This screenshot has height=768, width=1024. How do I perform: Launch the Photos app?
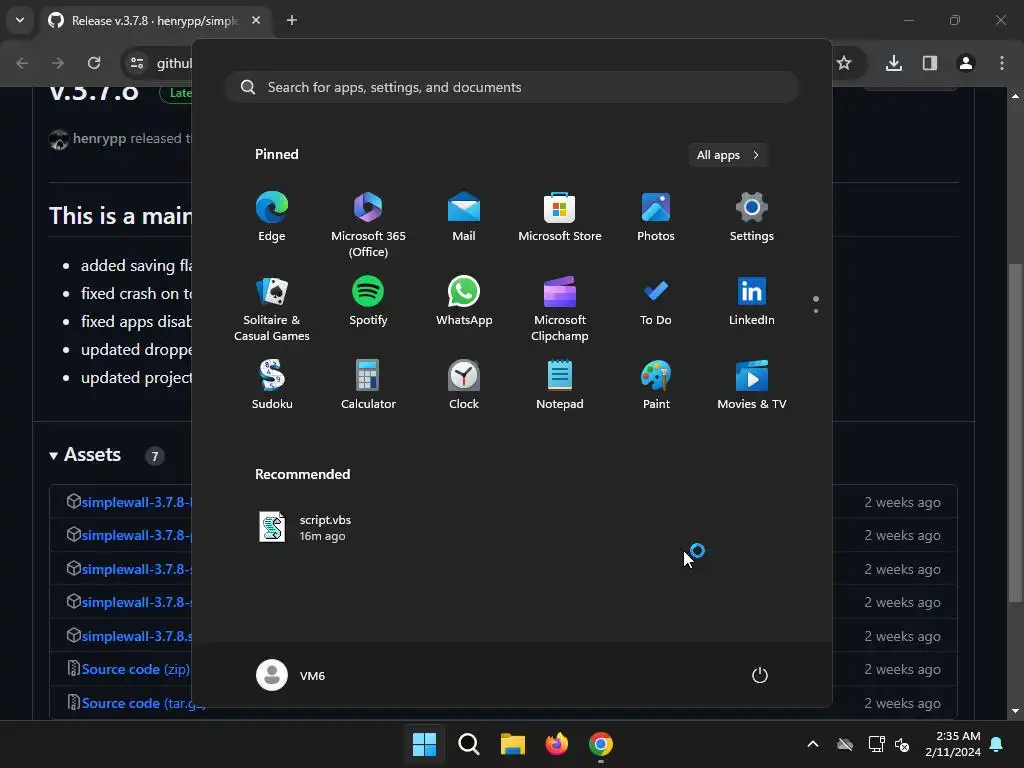(656, 217)
